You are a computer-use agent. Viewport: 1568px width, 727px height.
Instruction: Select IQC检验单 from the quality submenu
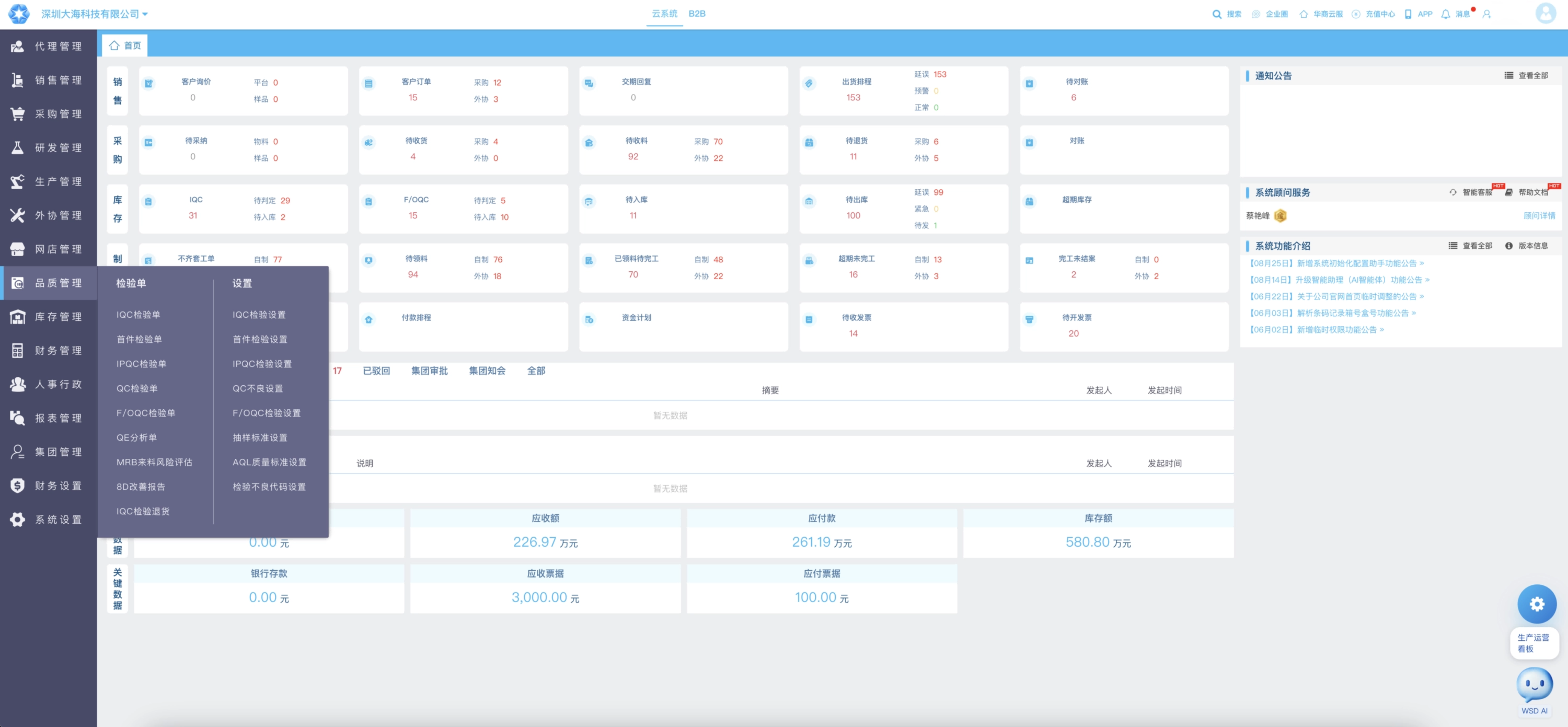click(x=138, y=315)
